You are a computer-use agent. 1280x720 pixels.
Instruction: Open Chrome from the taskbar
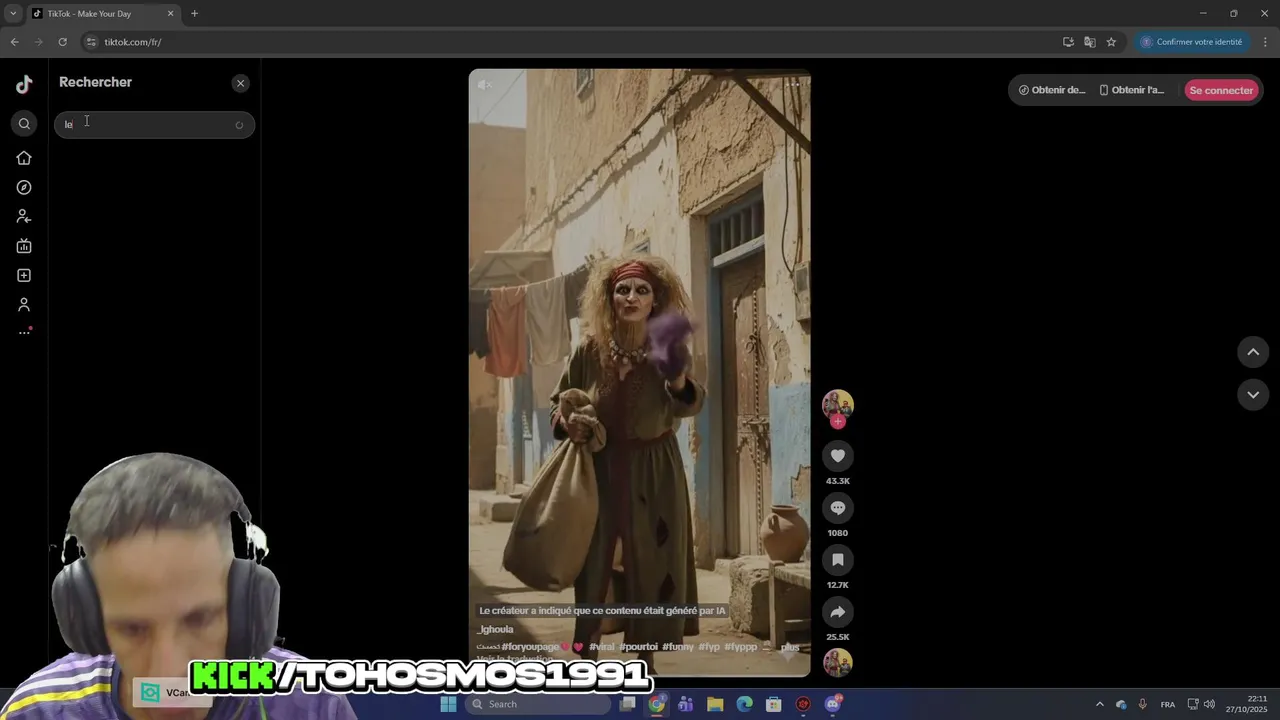click(x=657, y=704)
